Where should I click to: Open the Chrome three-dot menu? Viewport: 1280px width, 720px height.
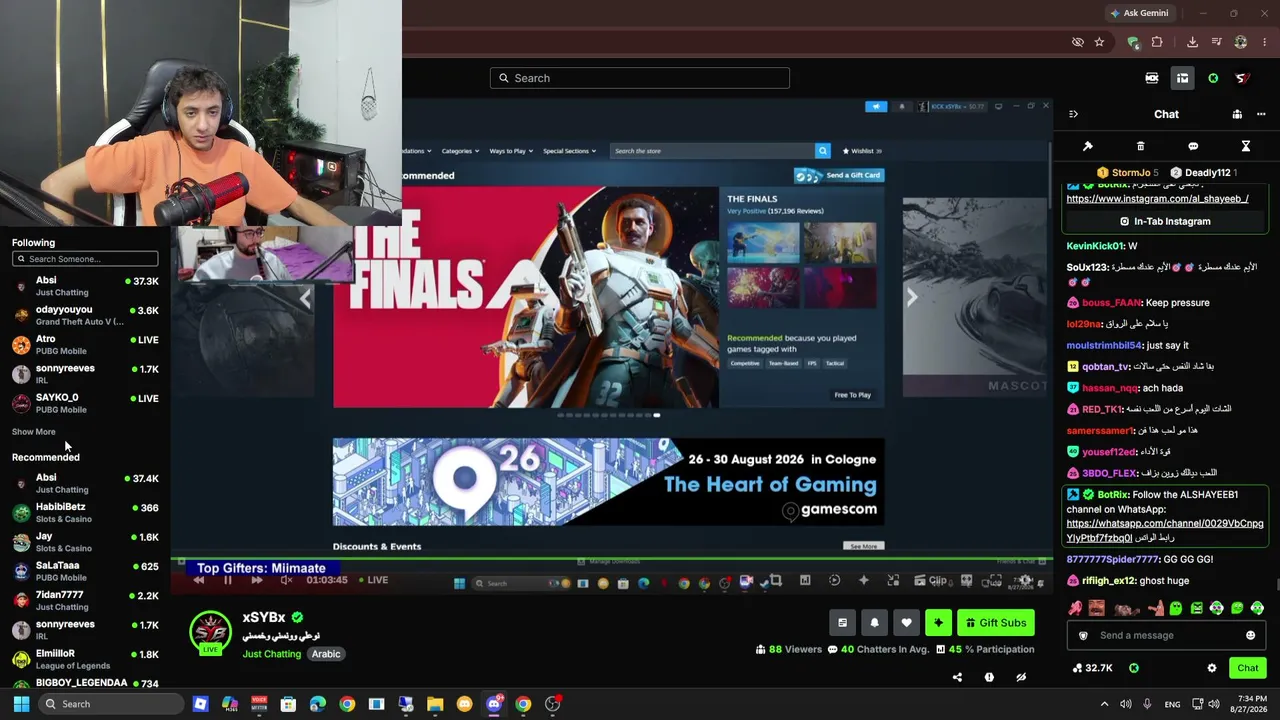coord(1265,42)
